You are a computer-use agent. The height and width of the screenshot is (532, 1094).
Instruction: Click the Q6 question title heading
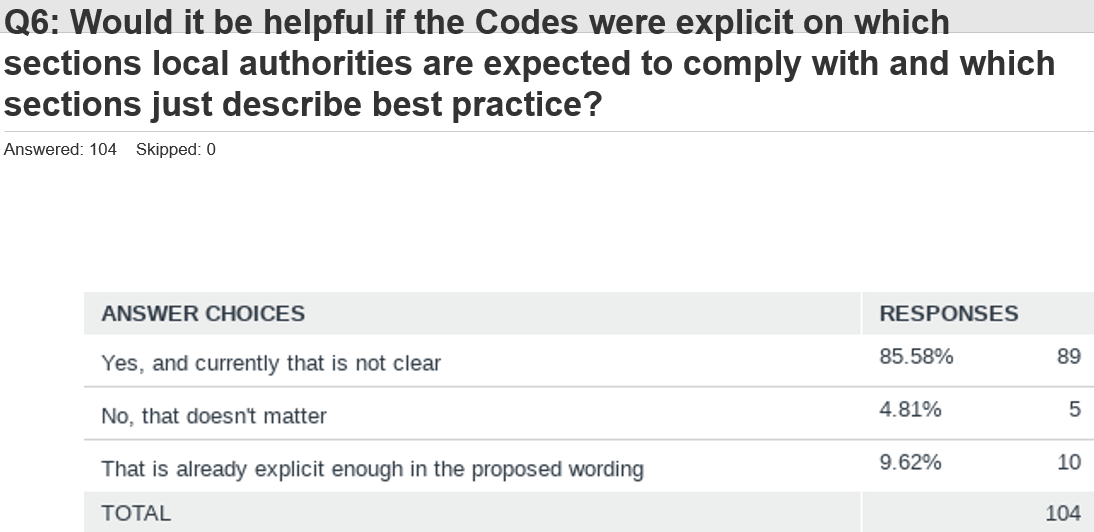click(529, 63)
